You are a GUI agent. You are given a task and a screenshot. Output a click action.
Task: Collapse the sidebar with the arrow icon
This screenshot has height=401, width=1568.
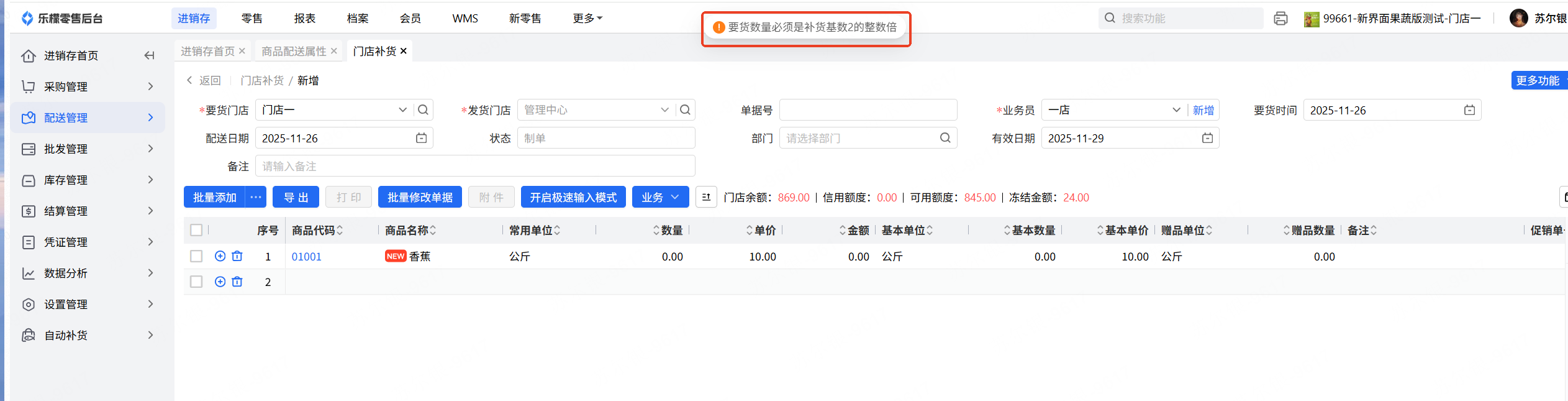(149, 55)
